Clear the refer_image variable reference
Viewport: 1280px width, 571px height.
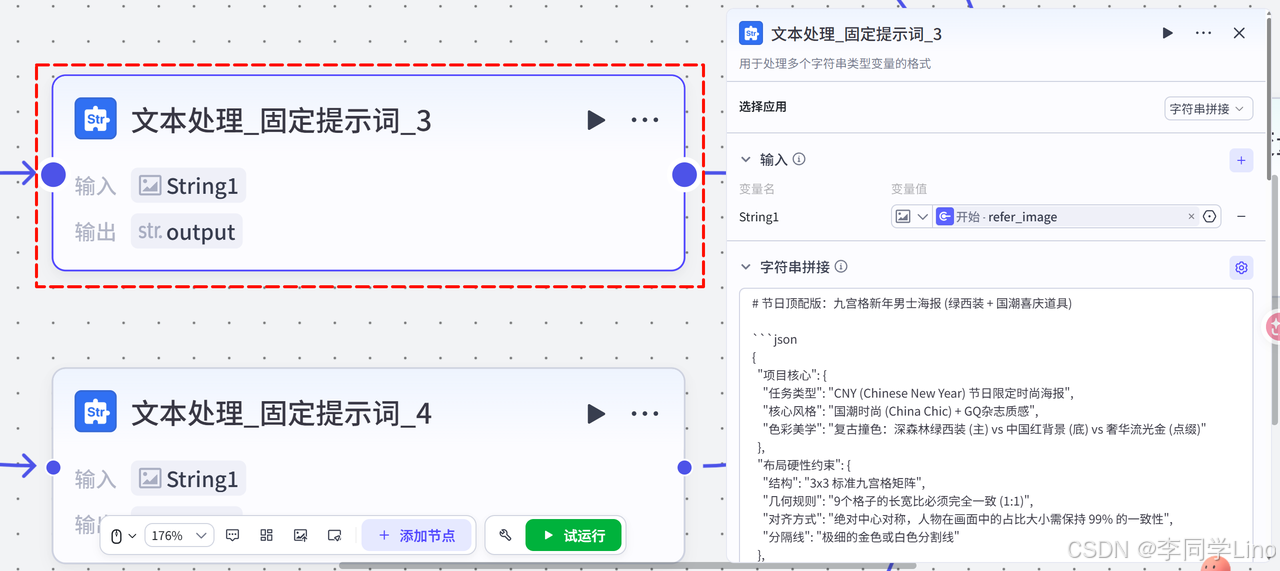tap(1191, 217)
